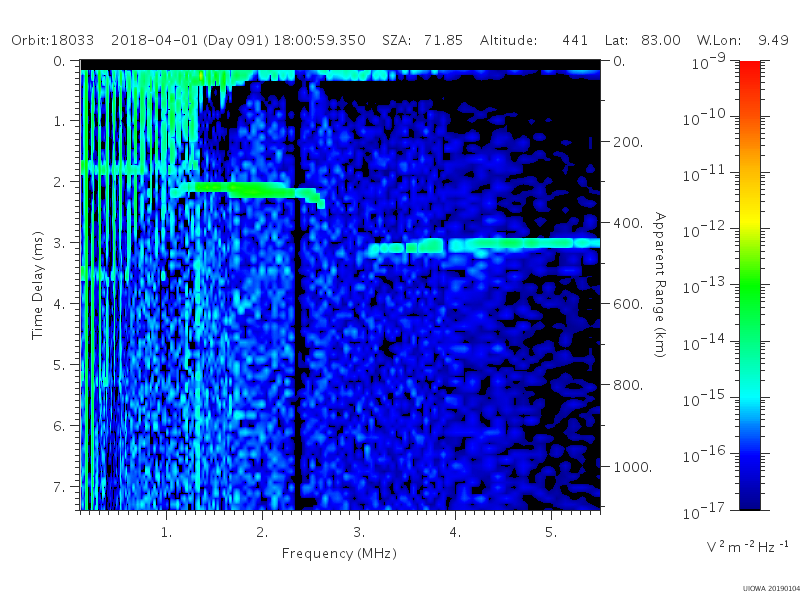Click the 10^-9 color bar label
The width and height of the screenshot is (800, 600).
[709, 61]
